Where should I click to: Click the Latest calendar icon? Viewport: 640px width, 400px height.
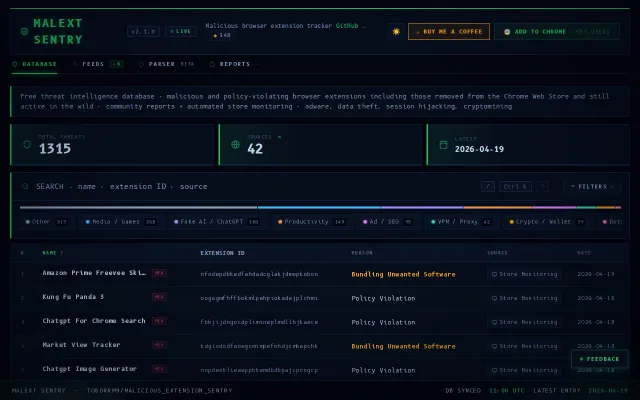tap(443, 145)
